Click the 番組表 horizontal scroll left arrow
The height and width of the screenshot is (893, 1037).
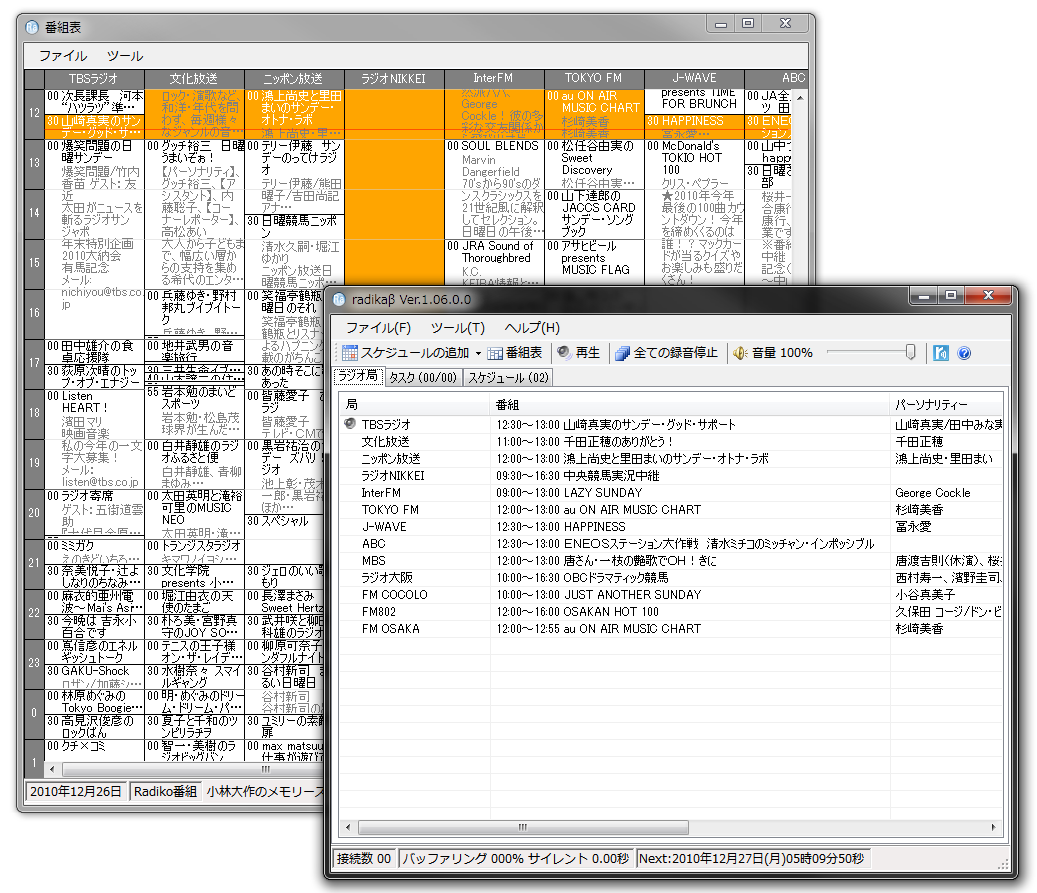[52, 769]
